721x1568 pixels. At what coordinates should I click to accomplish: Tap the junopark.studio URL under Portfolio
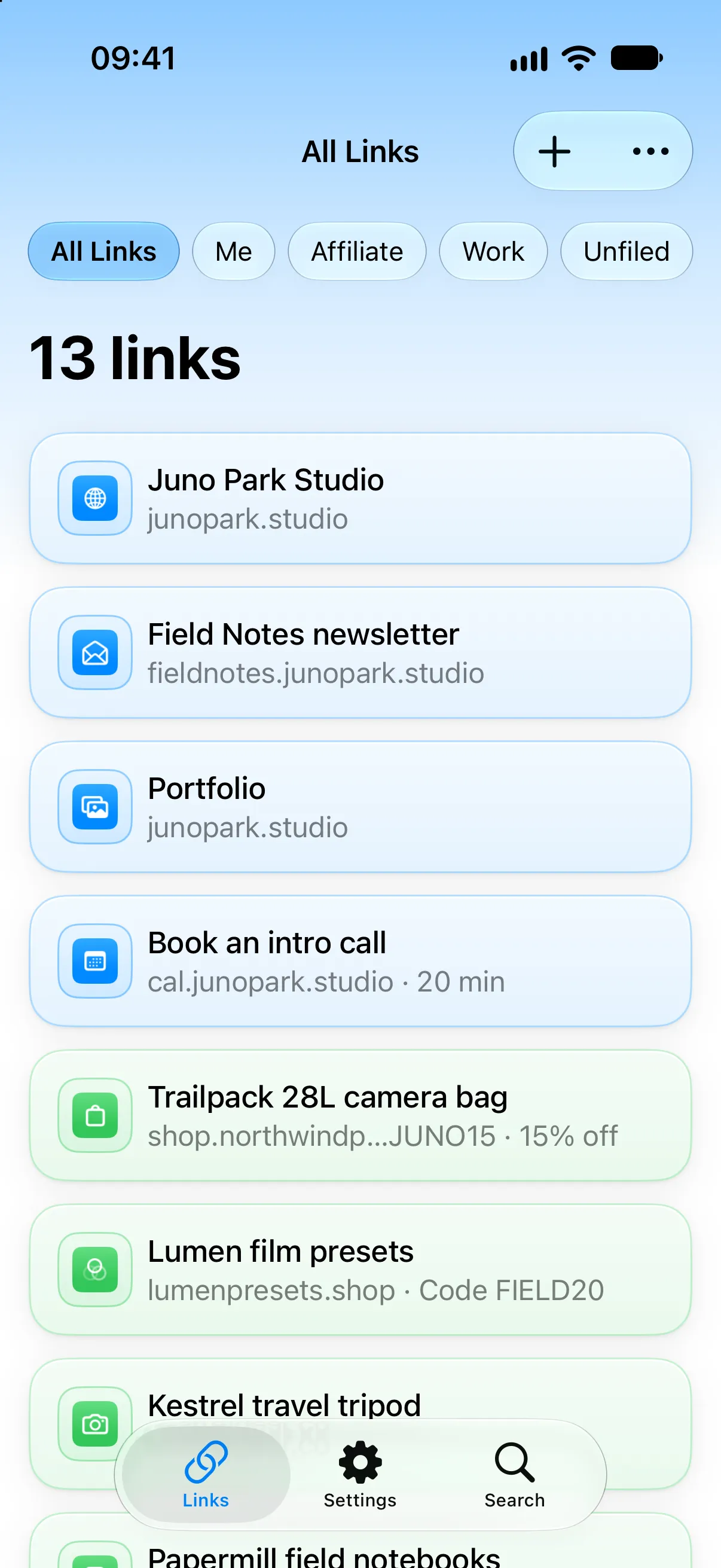pos(248,827)
